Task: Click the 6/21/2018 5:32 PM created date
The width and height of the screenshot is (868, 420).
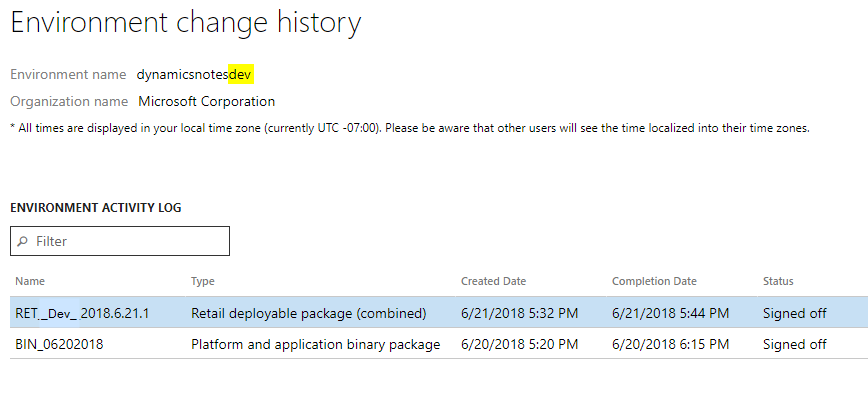Action: [x=519, y=313]
